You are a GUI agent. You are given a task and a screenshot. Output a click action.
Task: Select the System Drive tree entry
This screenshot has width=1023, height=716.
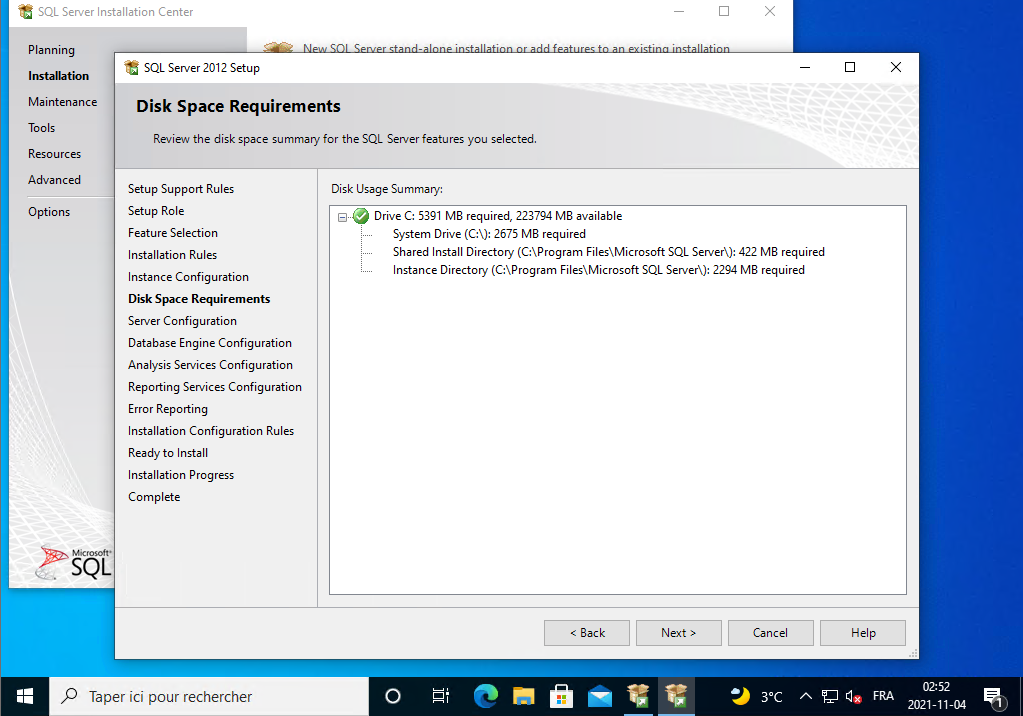click(489, 234)
